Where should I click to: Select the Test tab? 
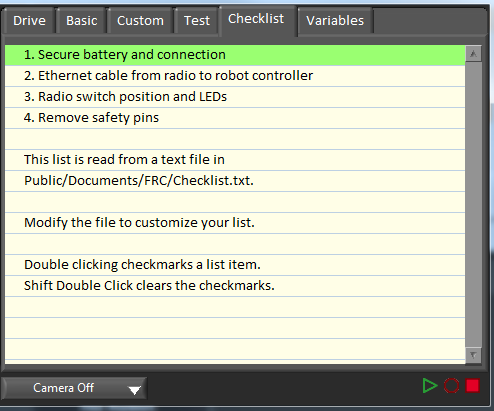coord(197,21)
